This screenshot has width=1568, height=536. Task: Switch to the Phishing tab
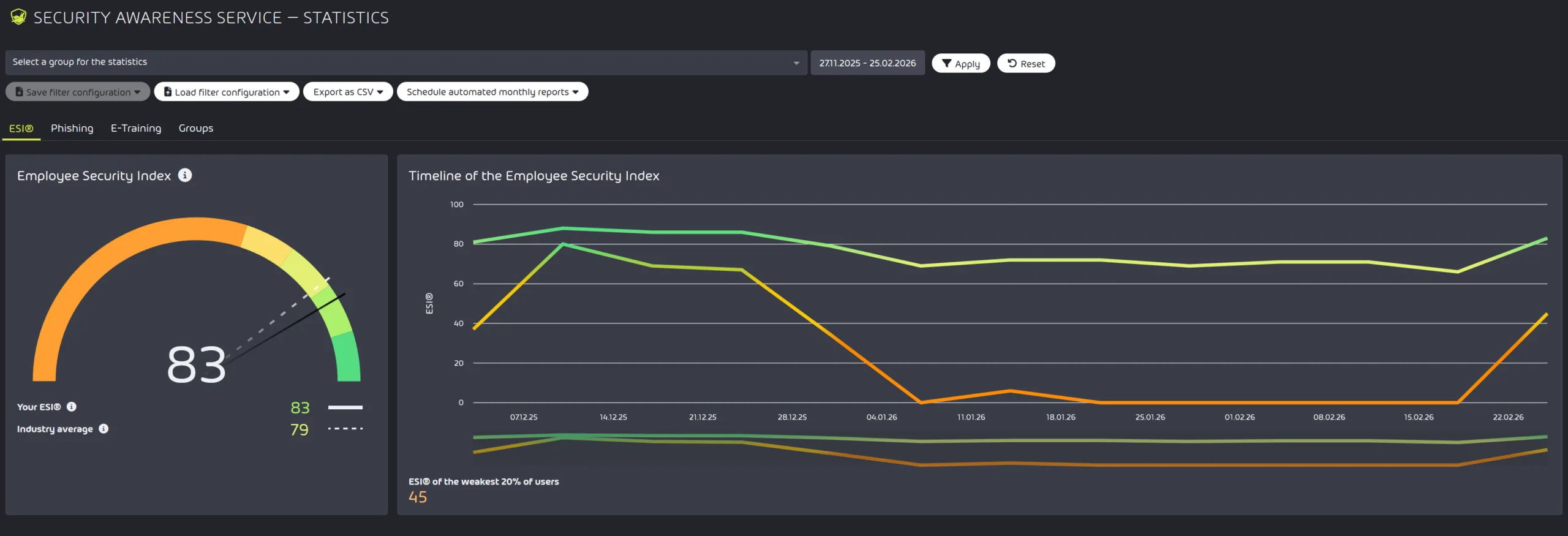click(72, 128)
